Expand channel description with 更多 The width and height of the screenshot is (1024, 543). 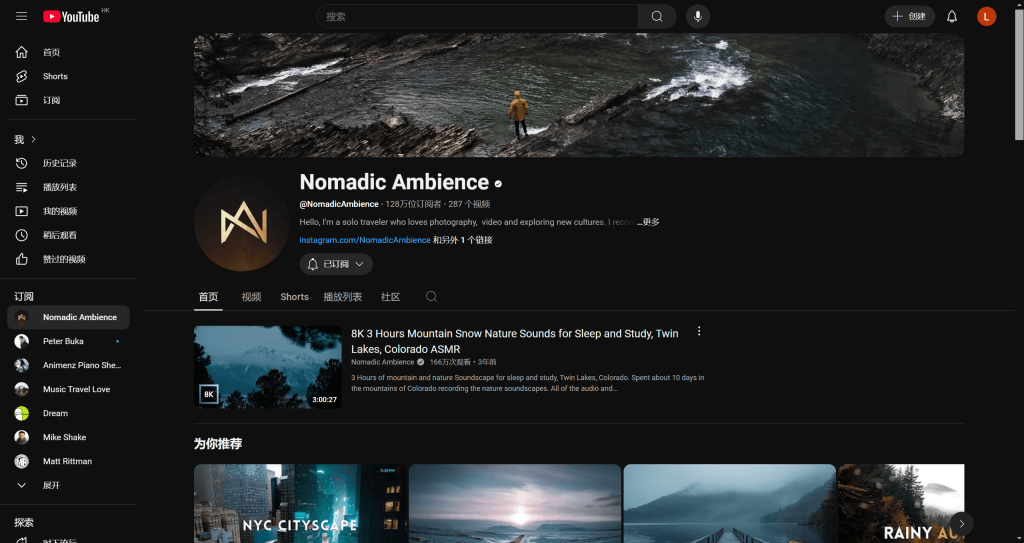[x=649, y=222]
